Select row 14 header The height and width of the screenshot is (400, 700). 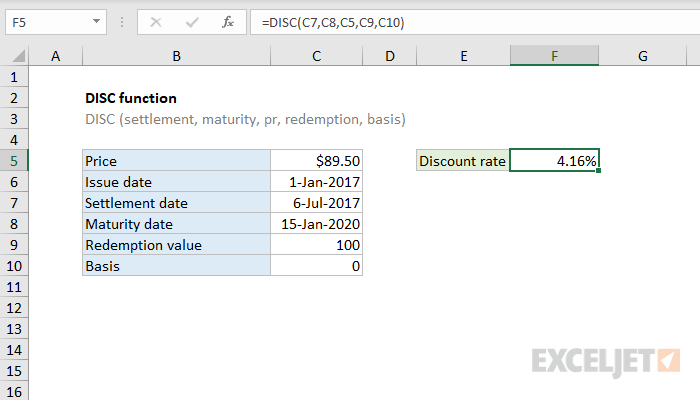pos(14,350)
